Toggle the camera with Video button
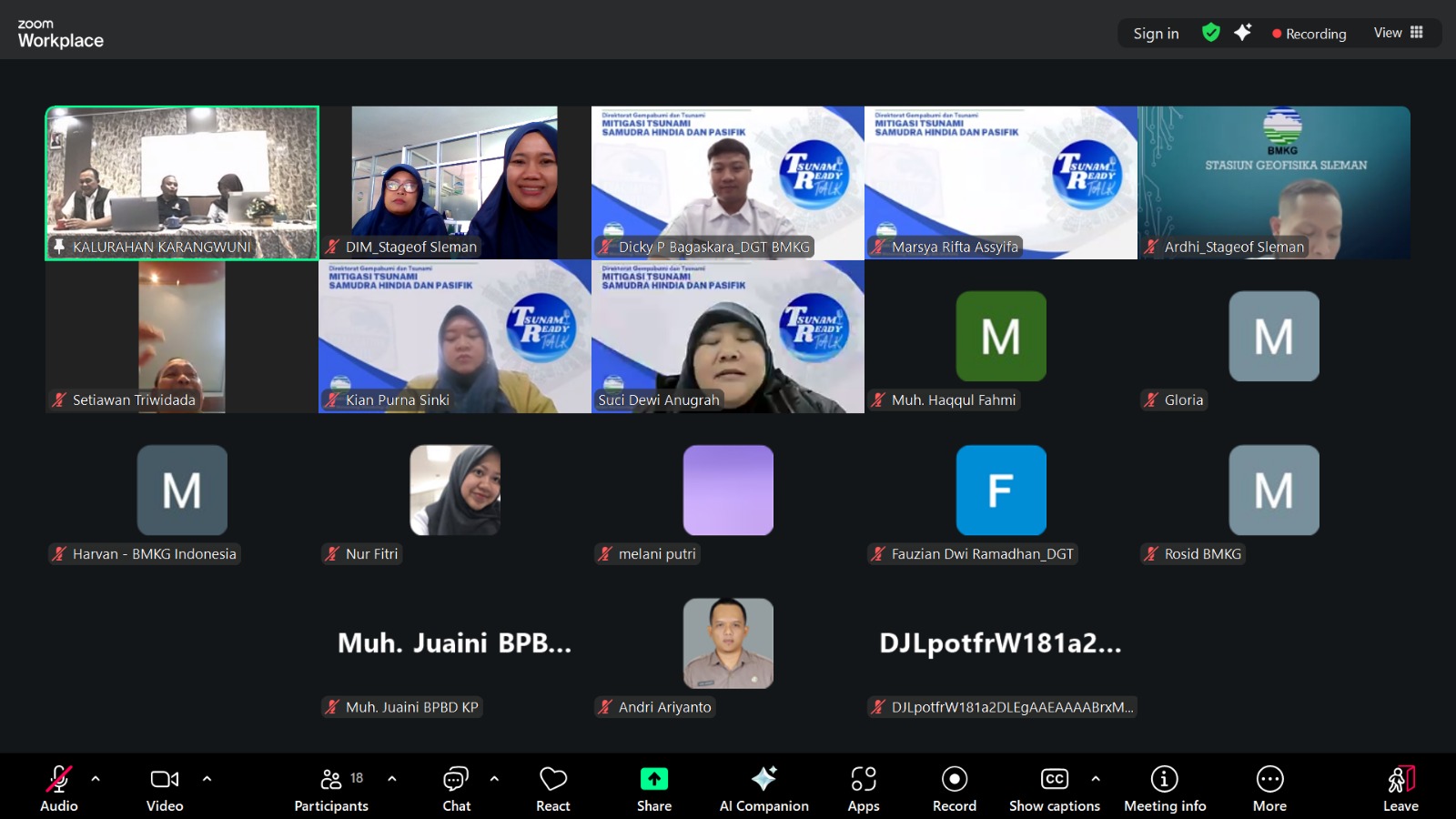The width and height of the screenshot is (1456, 819). pyautogui.click(x=165, y=788)
